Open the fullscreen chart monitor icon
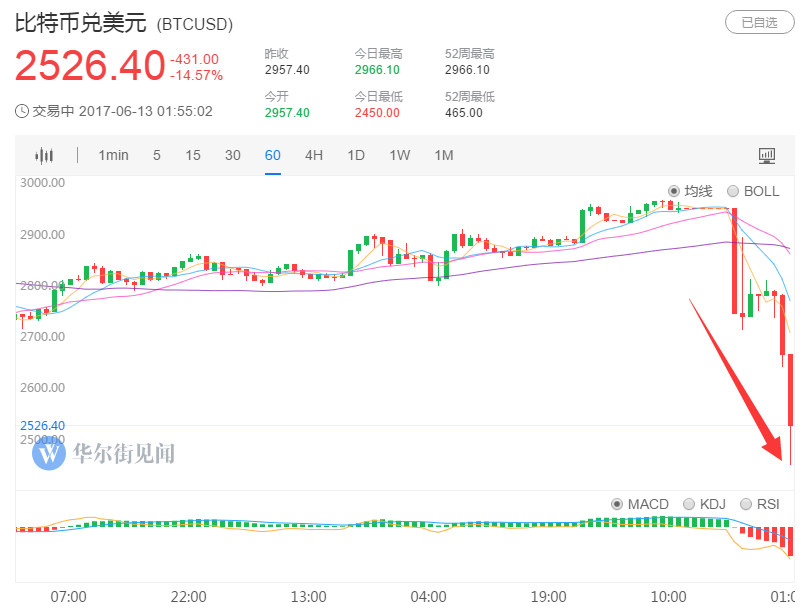Viewport: 803px width, 615px height. (767, 155)
